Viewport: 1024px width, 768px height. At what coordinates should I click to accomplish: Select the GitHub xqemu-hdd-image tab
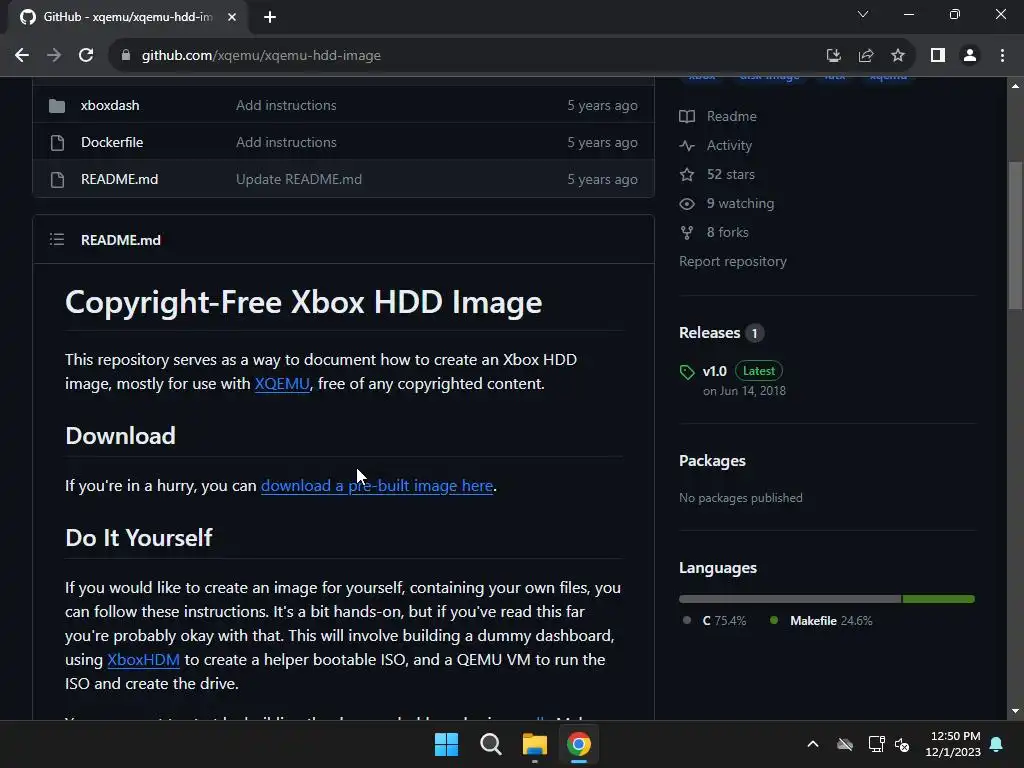tap(127, 17)
